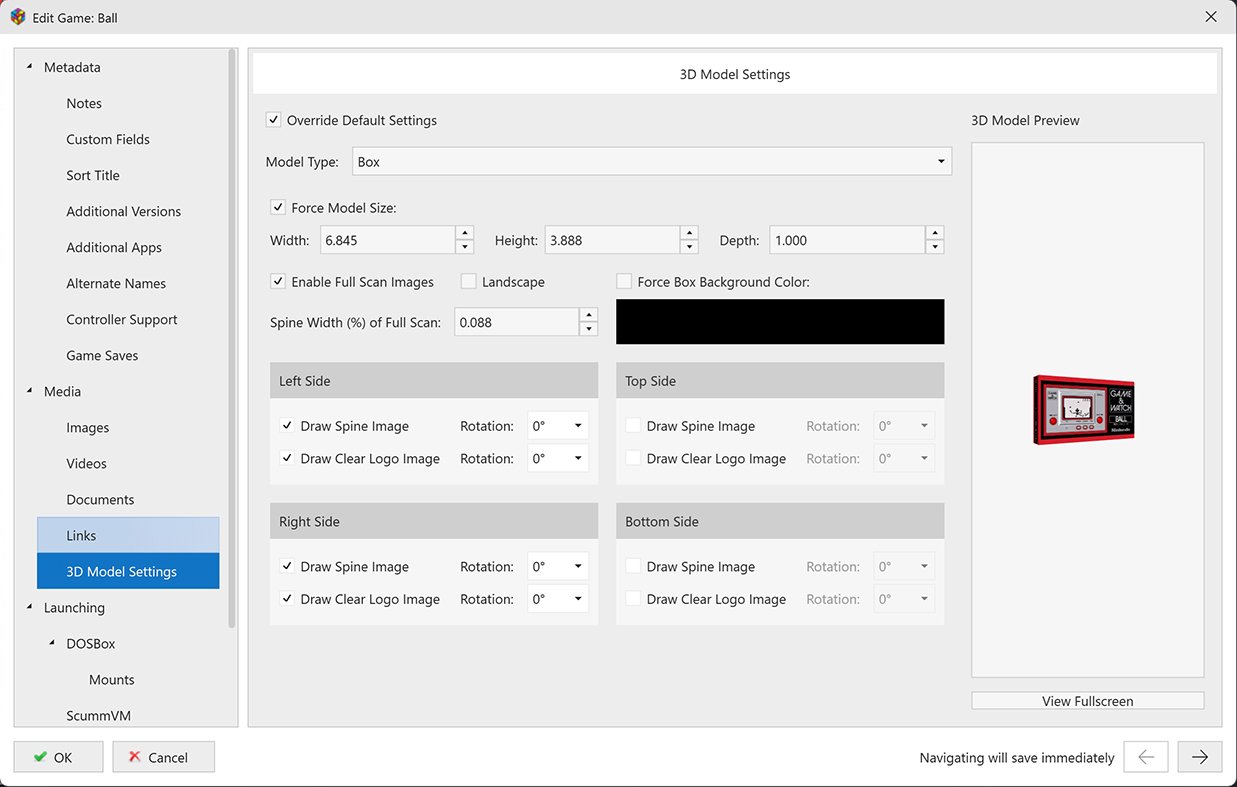Increase Spine Width with the up spinner arrow
This screenshot has height=787, width=1237.
[x=589, y=315]
